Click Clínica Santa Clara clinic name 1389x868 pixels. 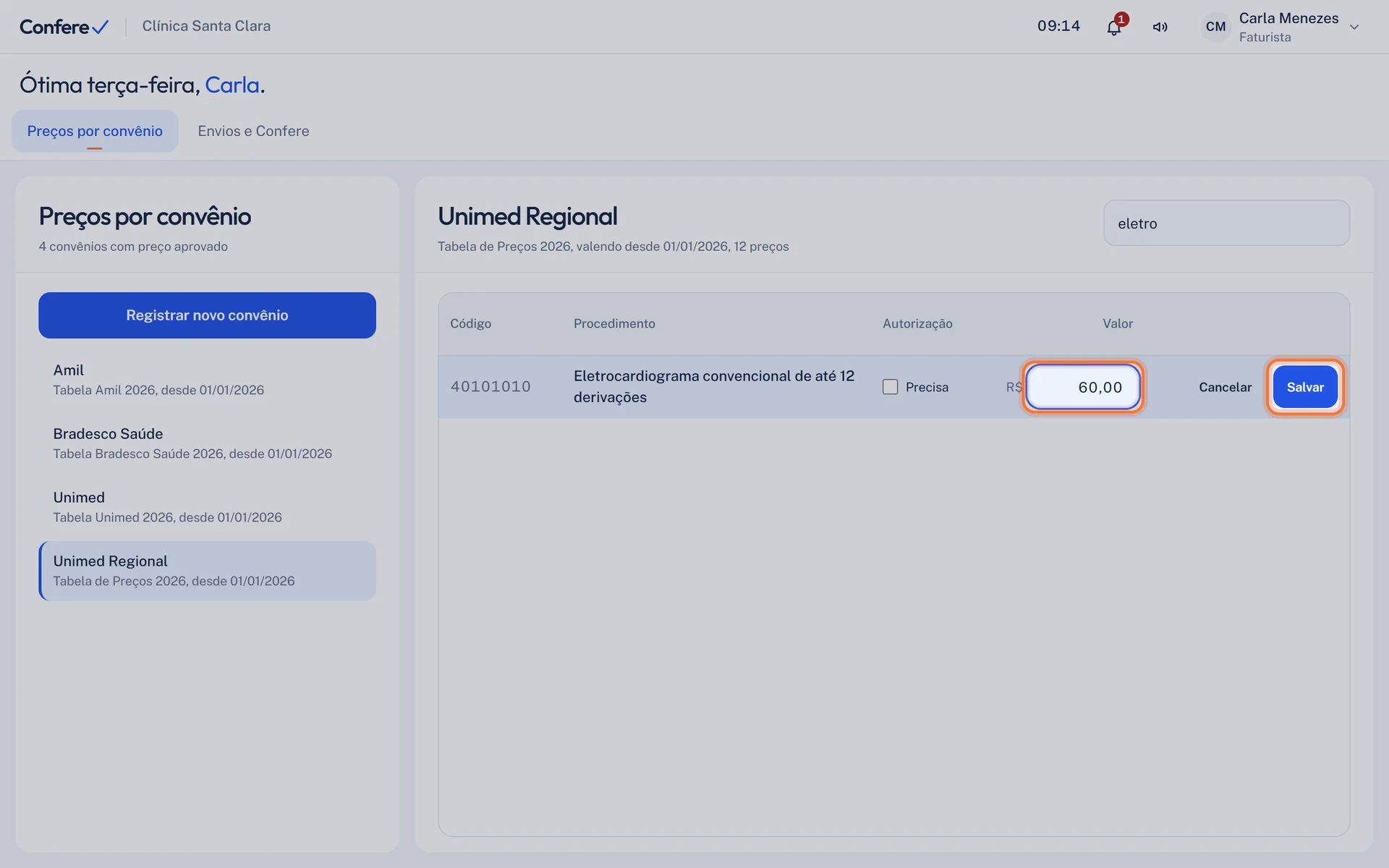tap(206, 26)
